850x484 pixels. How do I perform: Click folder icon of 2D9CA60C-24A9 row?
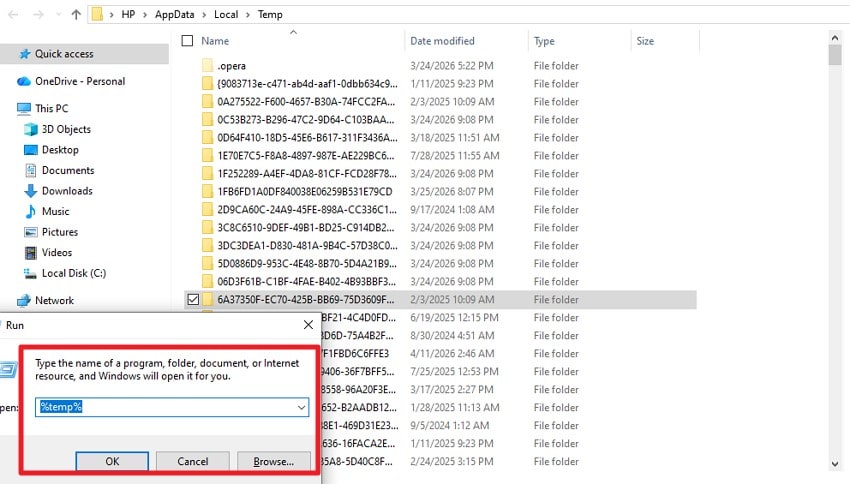207,209
